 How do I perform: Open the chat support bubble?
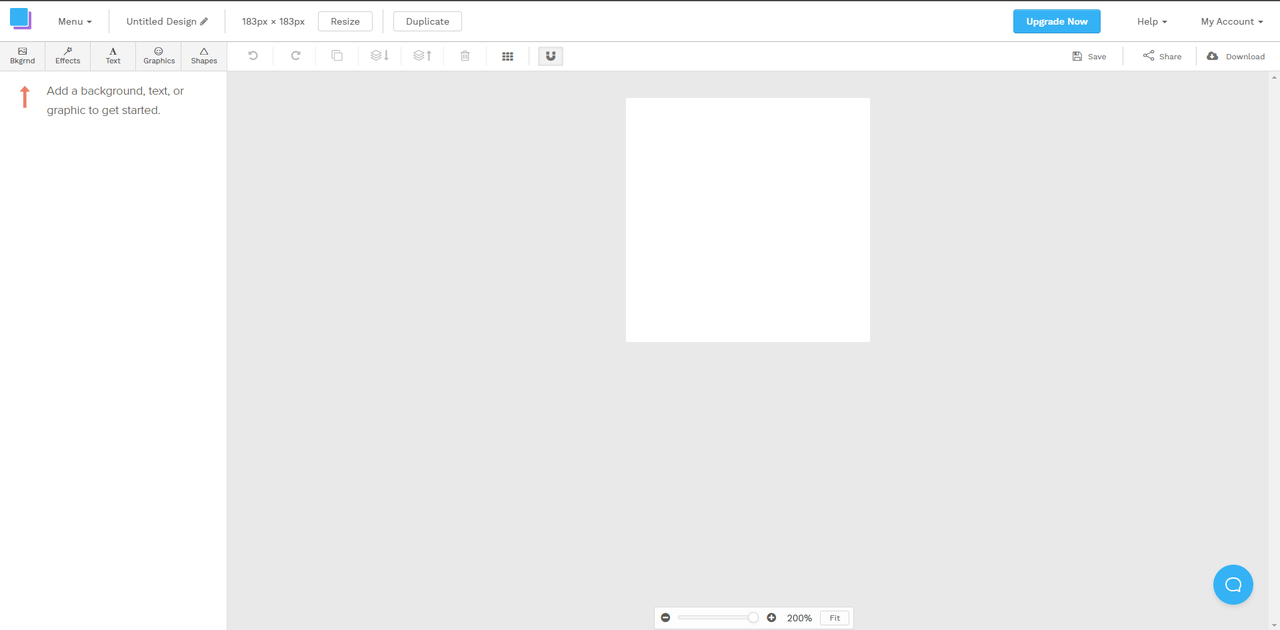click(x=1233, y=585)
